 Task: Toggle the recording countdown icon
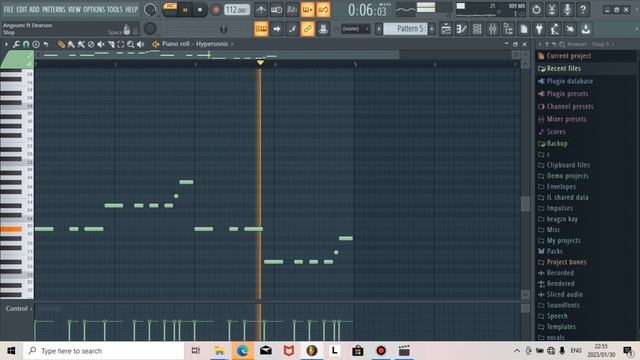tap(292, 9)
